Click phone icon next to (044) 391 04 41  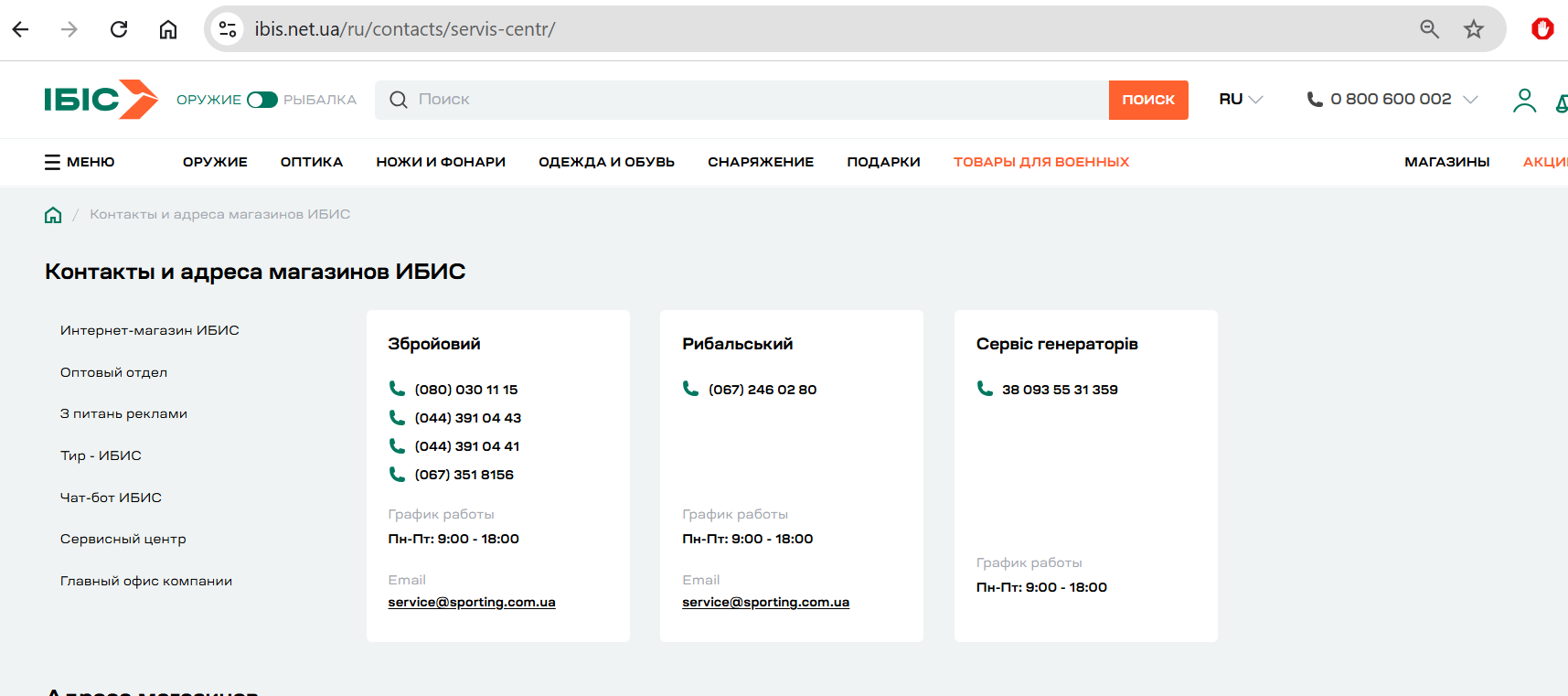pos(397,445)
